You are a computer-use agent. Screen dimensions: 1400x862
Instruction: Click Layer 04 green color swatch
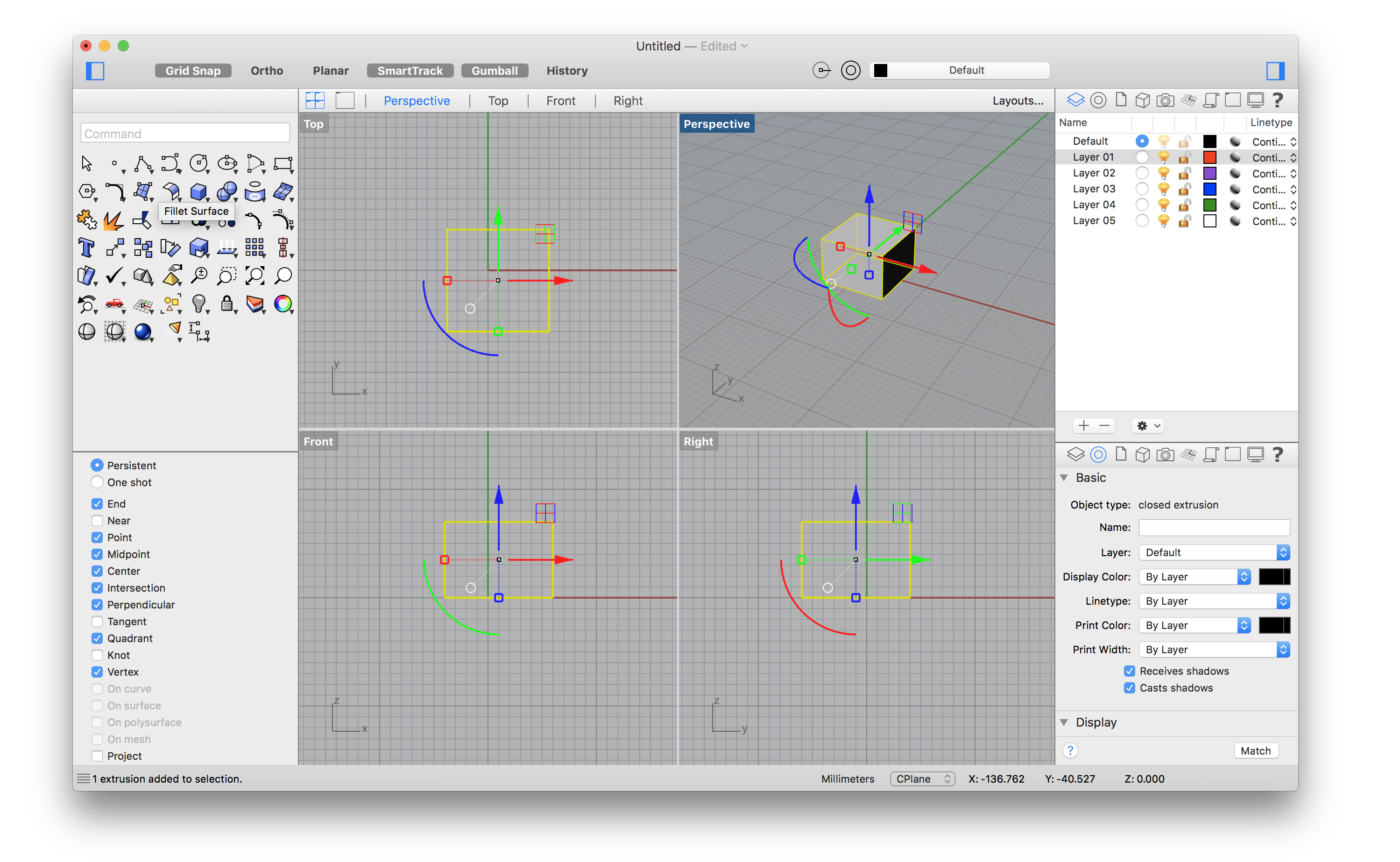click(x=1209, y=205)
